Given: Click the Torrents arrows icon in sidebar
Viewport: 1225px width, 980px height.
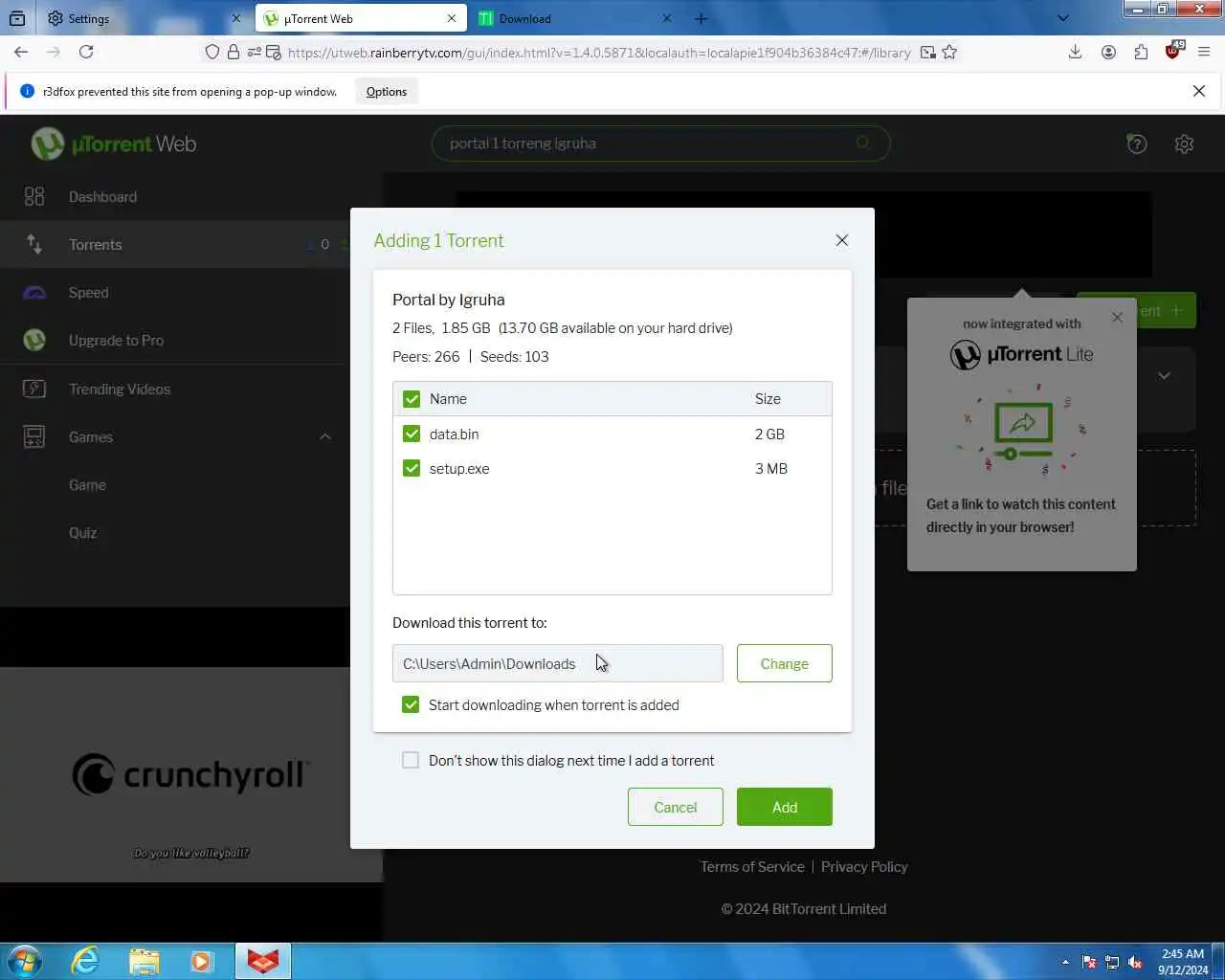Looking at the screenshot, I should pyautogui.click(x=34, y=244).
